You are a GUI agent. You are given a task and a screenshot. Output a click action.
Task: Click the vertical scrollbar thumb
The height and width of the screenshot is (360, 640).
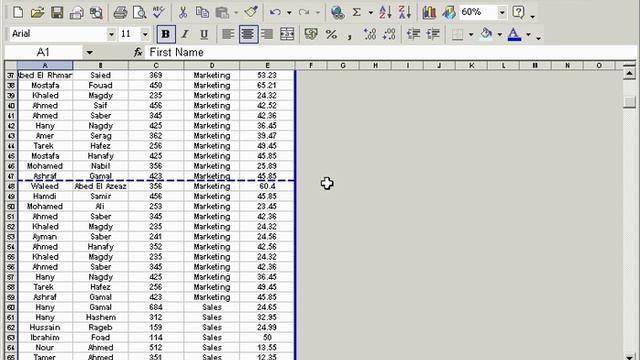coord(629,102)
